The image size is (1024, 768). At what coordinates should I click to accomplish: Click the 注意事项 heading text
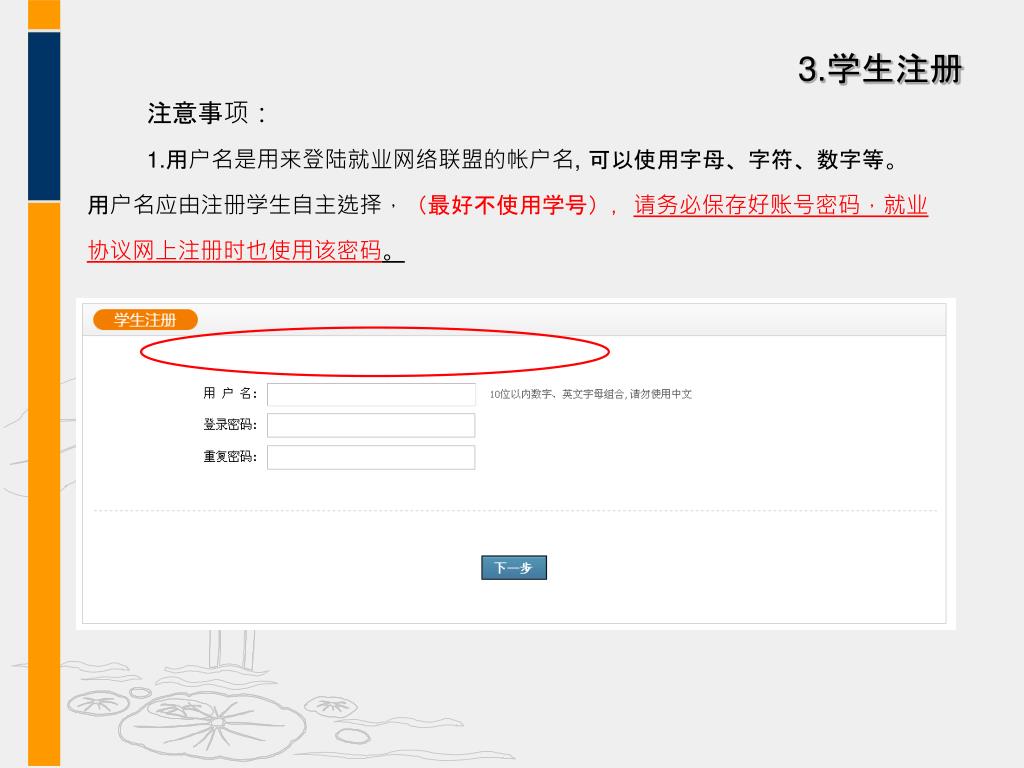tap(198, 113)
